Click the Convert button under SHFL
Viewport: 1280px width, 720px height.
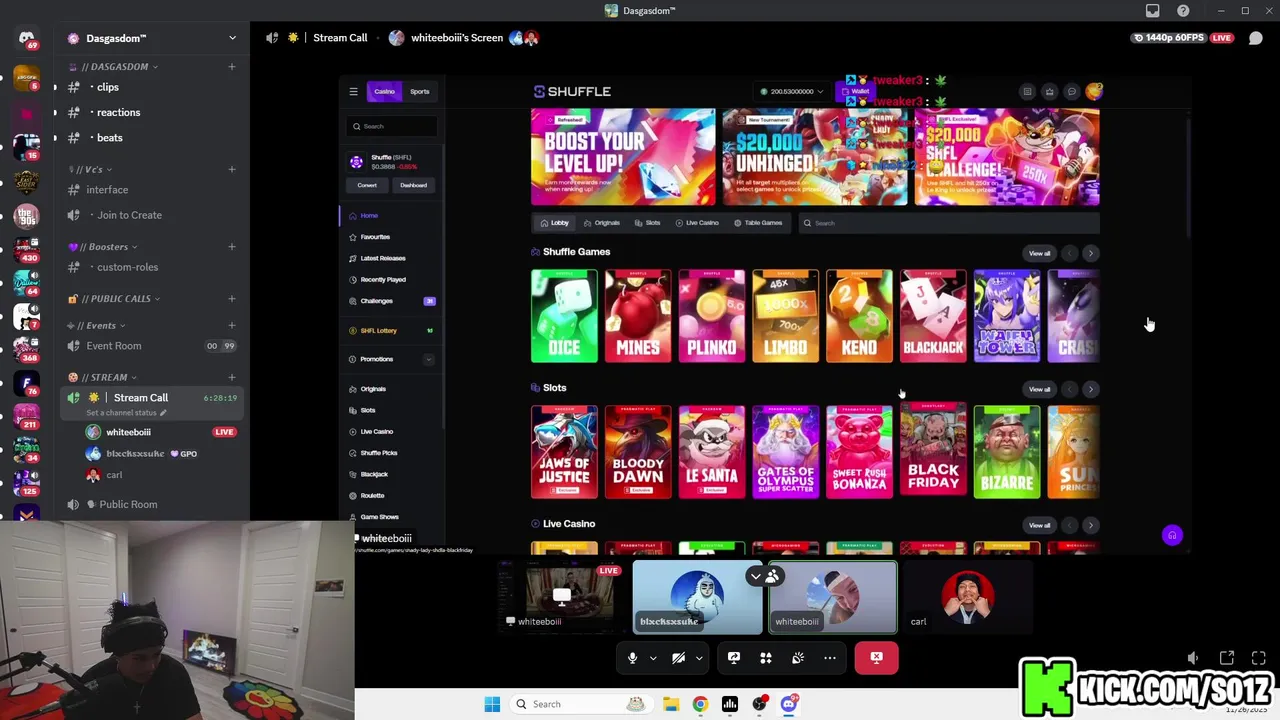click(x=367, y=185)
